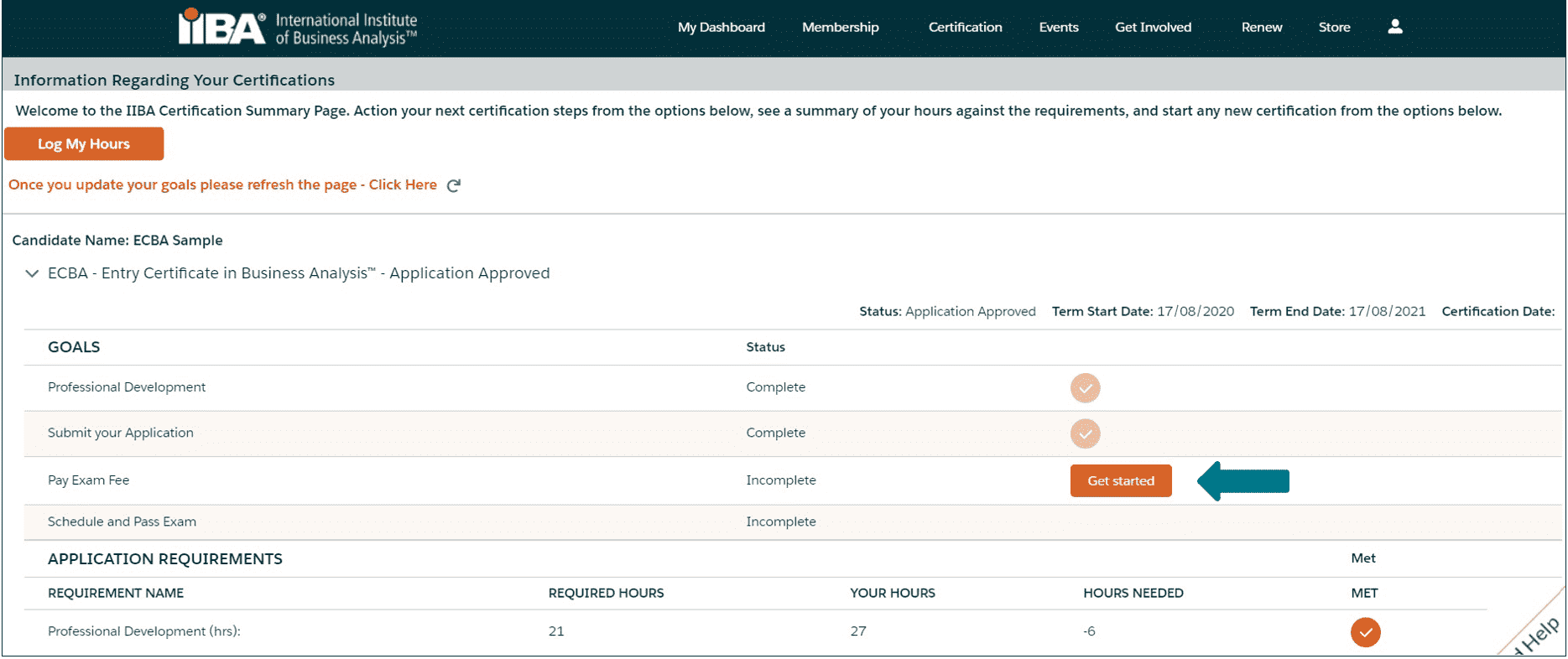Screen dimensions: 1568x659
Task: Click the HOURS NEEDED column header
Action: pos(1133,594)
